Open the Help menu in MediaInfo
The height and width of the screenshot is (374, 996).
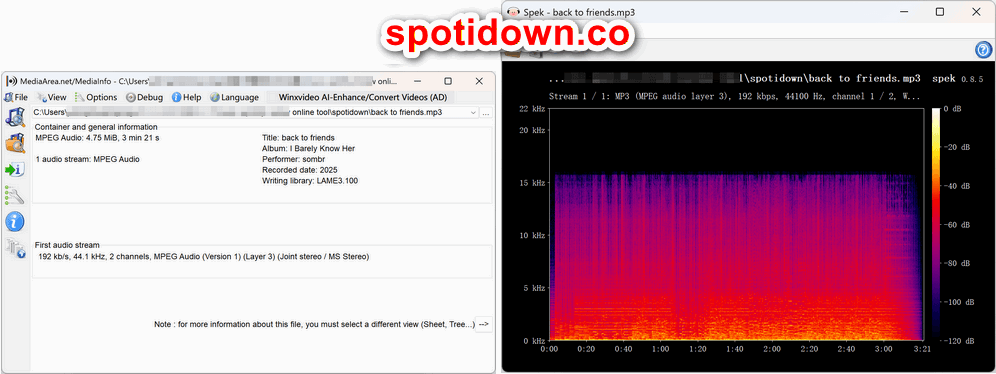click(x=186, y=97)
